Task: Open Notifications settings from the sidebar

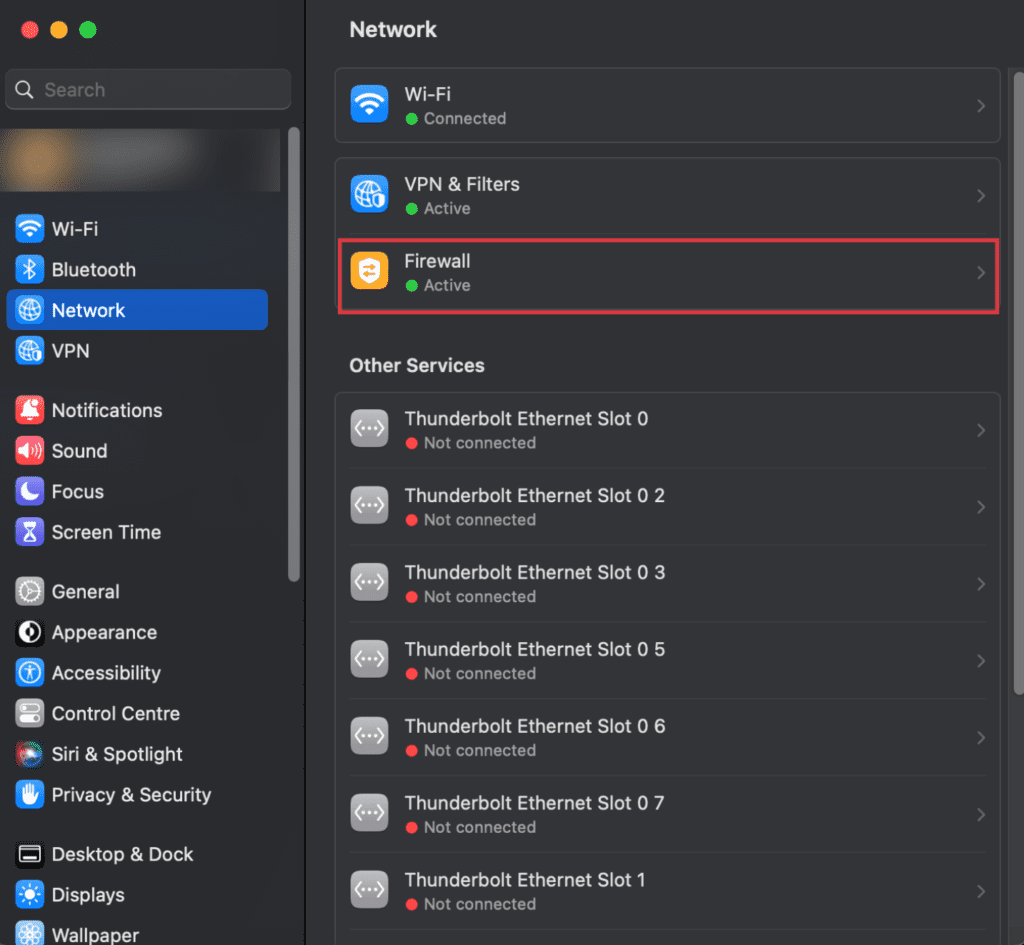Action: (x=28, y=410)
